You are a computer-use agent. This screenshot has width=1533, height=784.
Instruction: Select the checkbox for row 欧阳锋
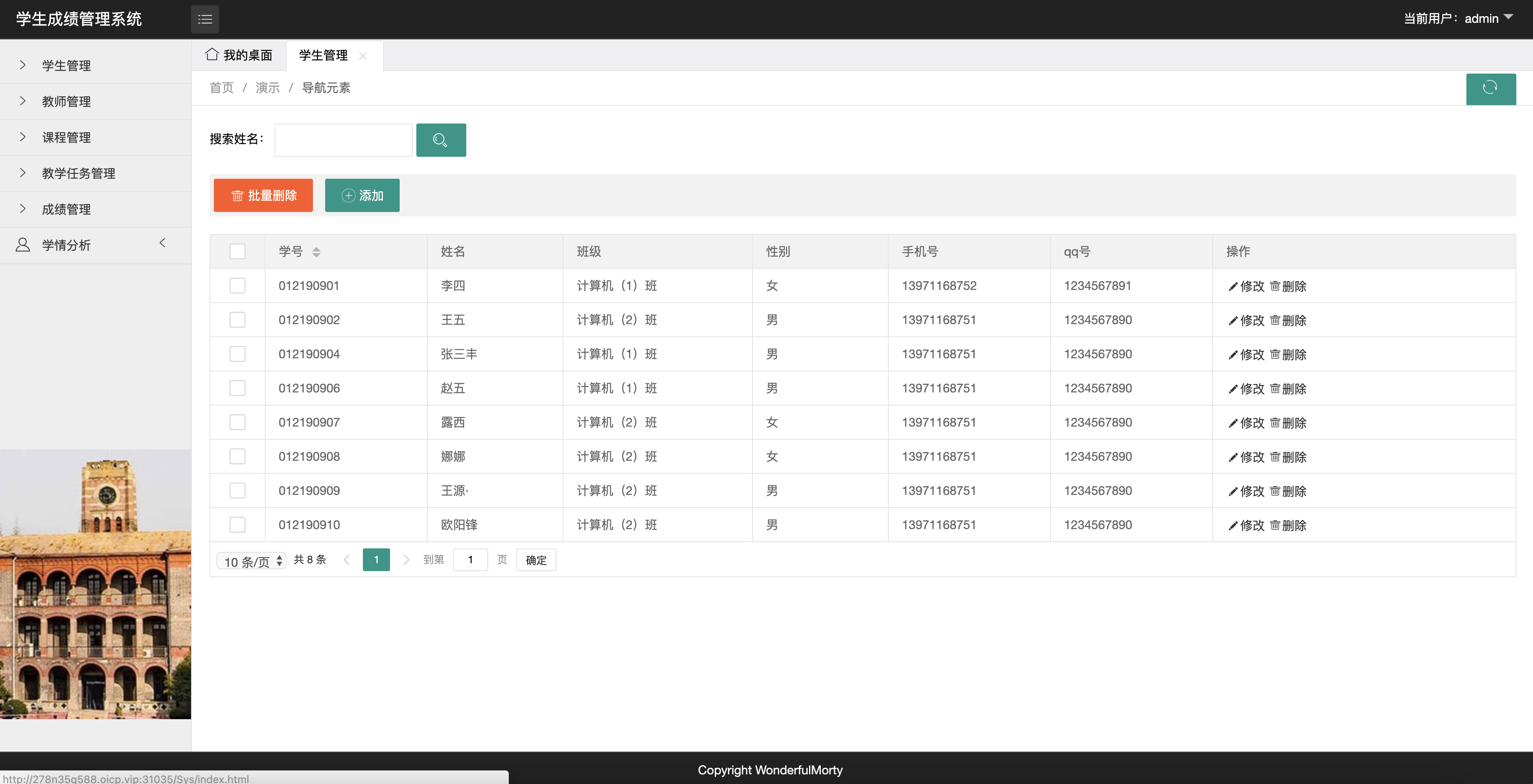tap(238, 525)
